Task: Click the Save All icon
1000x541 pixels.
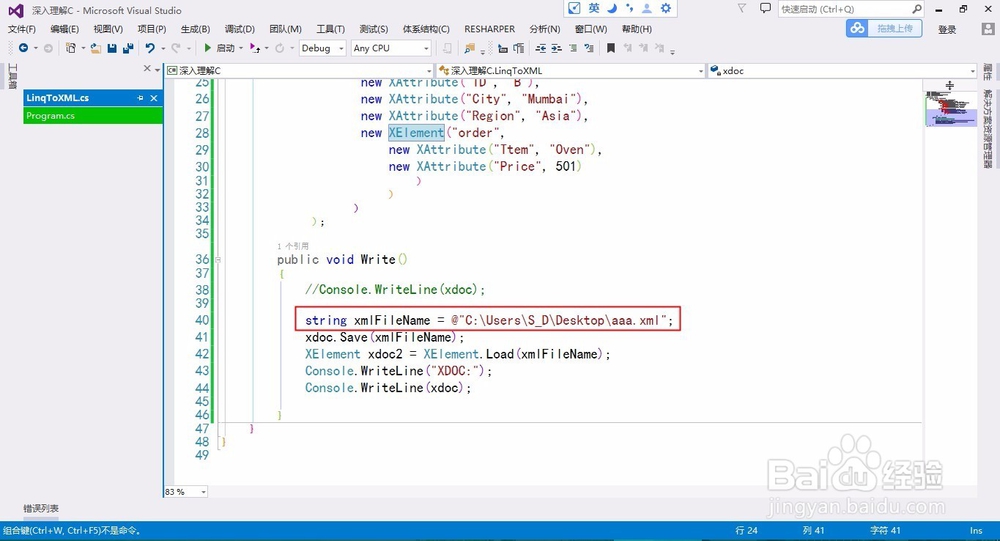Action: click(x=128, y=48)
